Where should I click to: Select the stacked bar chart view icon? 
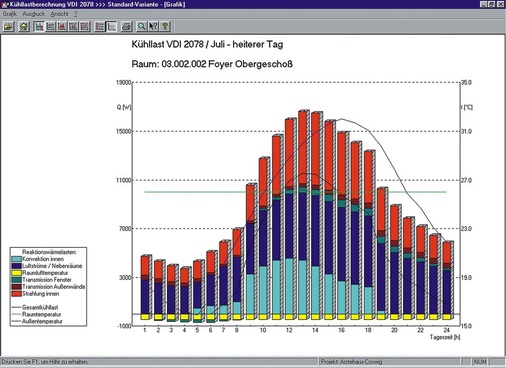coord(39,26)
